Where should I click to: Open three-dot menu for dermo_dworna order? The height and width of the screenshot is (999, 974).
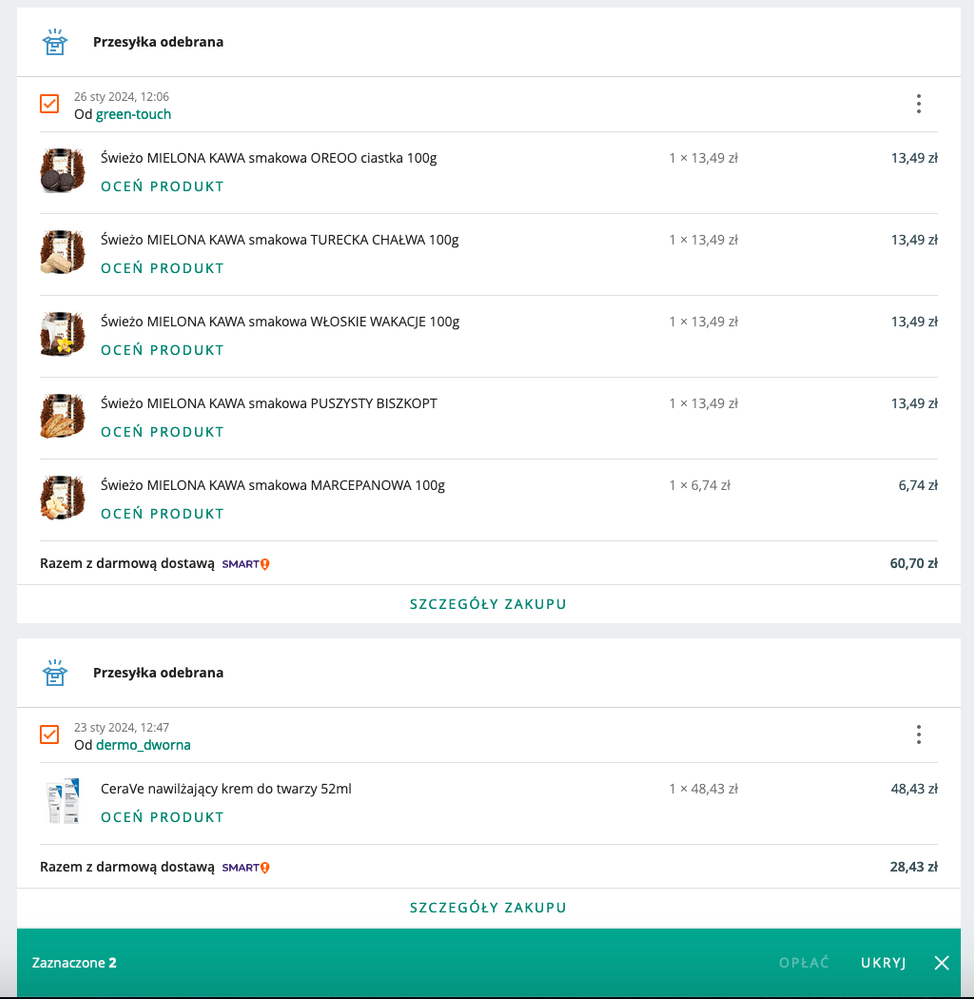[918, 735]
